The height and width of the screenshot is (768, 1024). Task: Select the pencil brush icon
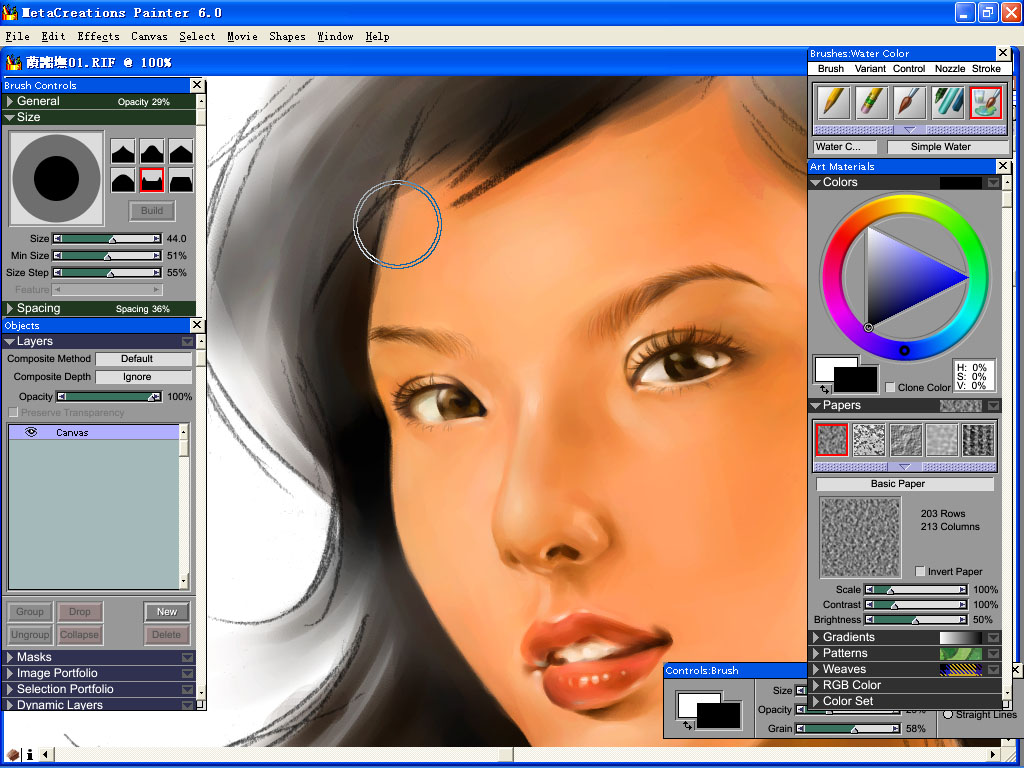(834, 103)
